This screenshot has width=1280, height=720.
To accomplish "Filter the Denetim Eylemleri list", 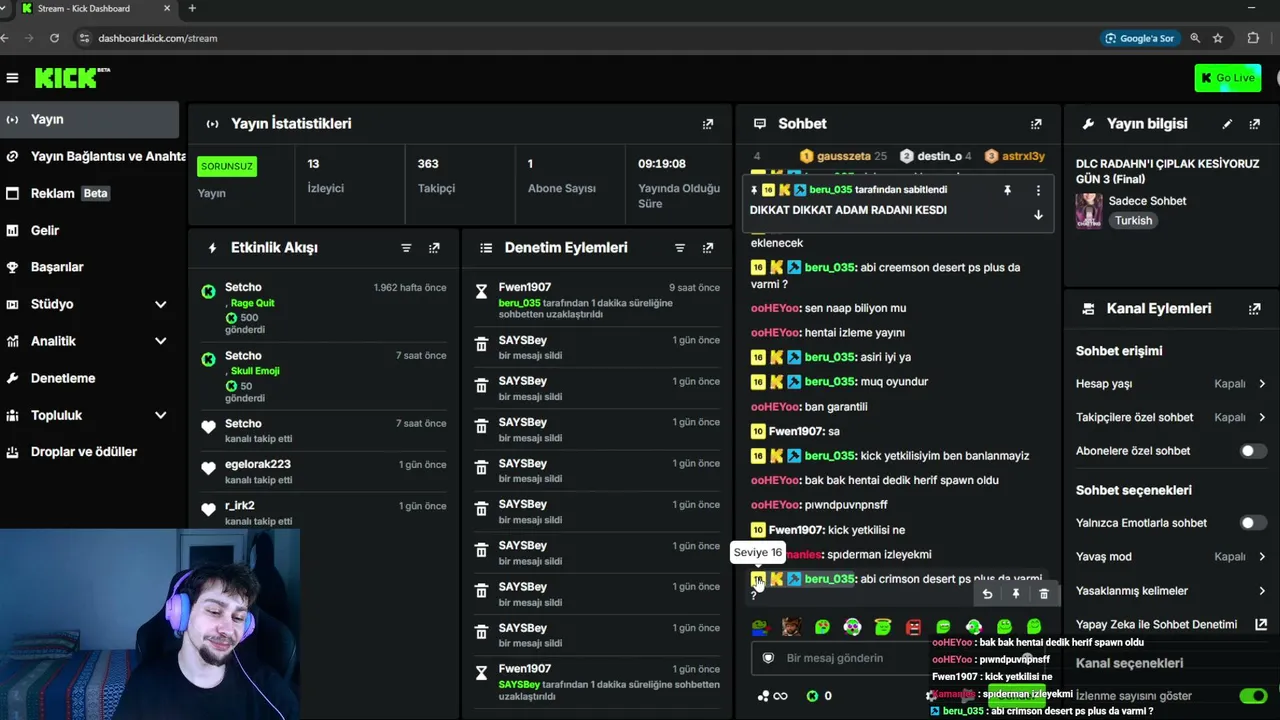I will coord(680,248).
